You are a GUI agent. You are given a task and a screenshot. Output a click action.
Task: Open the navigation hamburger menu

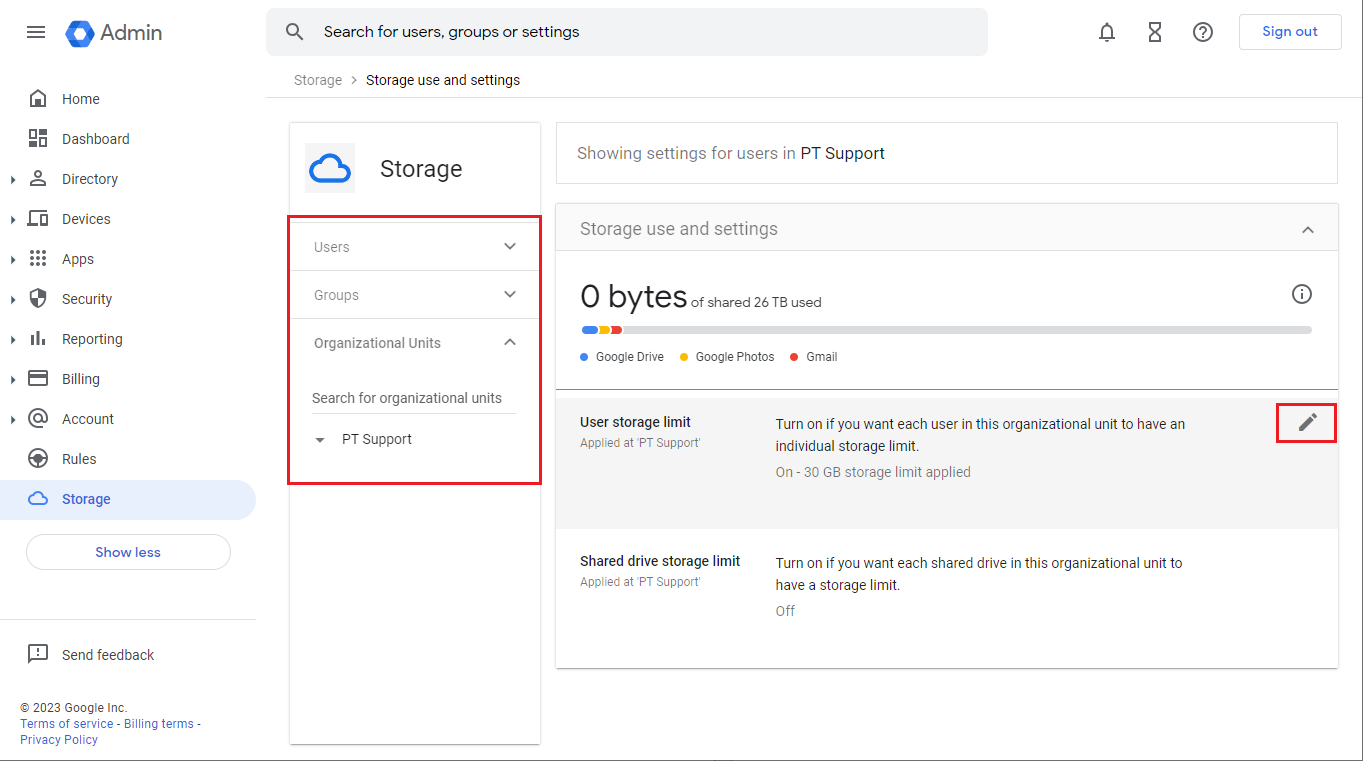[x=36, y=31]
